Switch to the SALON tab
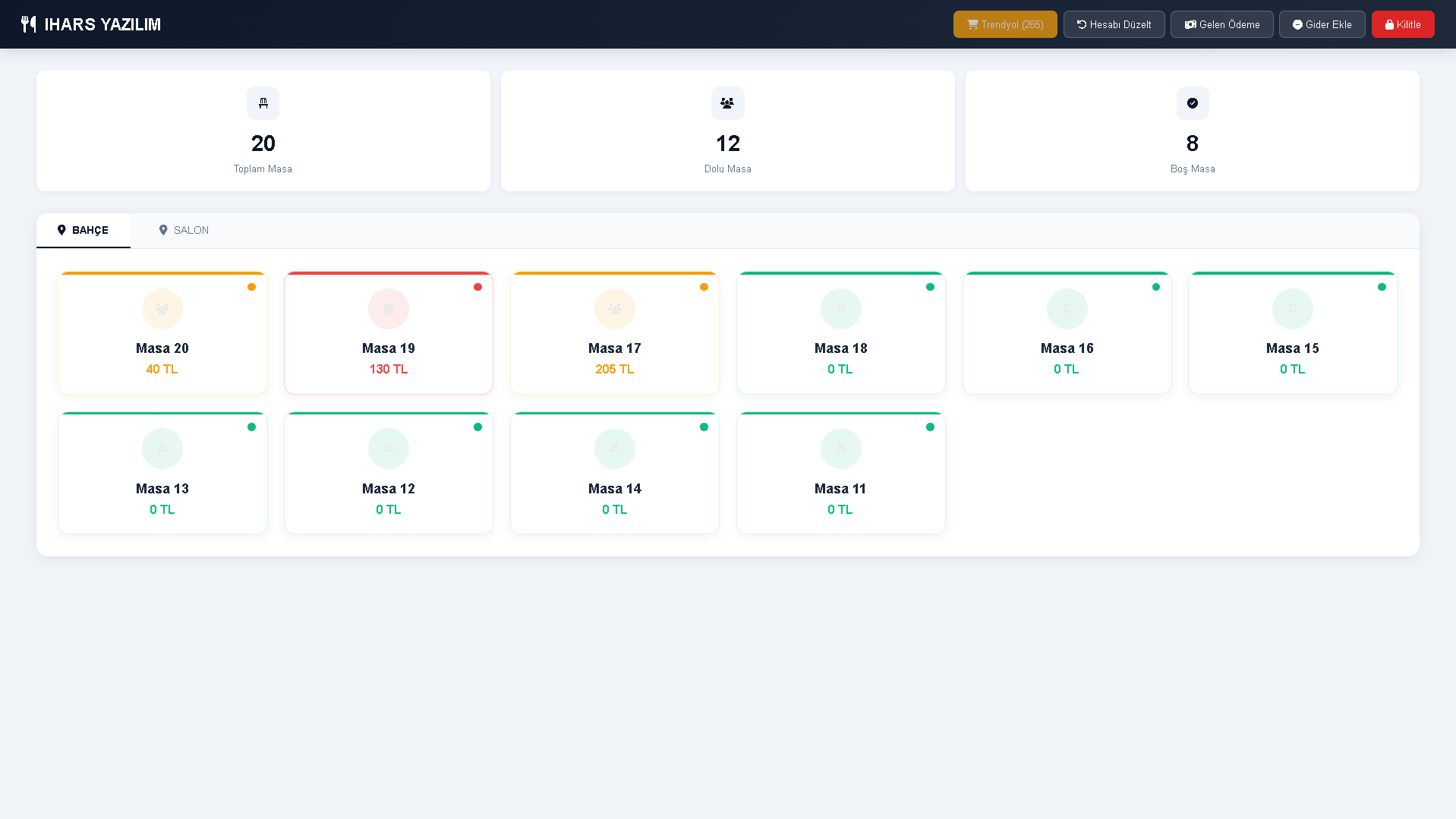 tap(184, 230)
